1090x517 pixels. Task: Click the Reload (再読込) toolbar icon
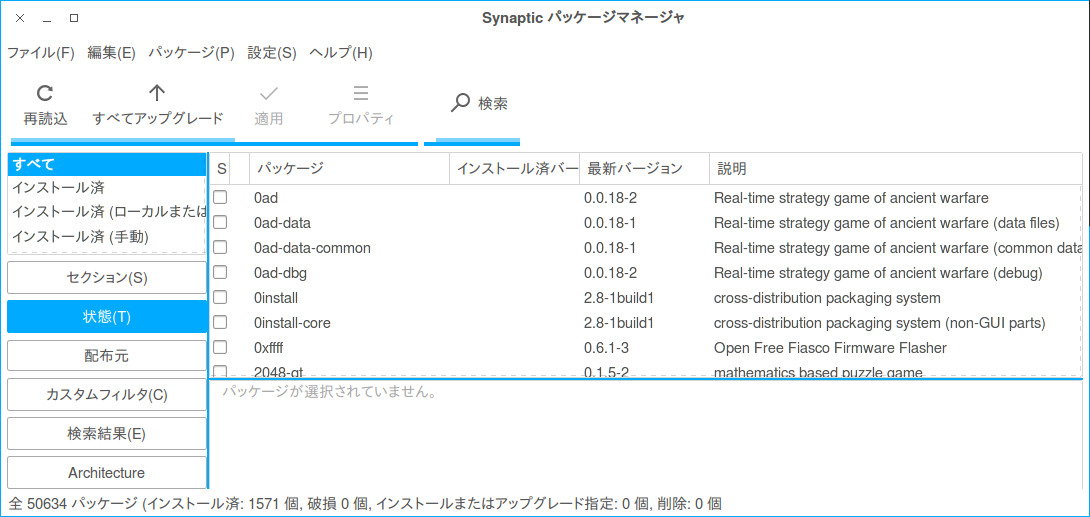[x=45, y=93]
